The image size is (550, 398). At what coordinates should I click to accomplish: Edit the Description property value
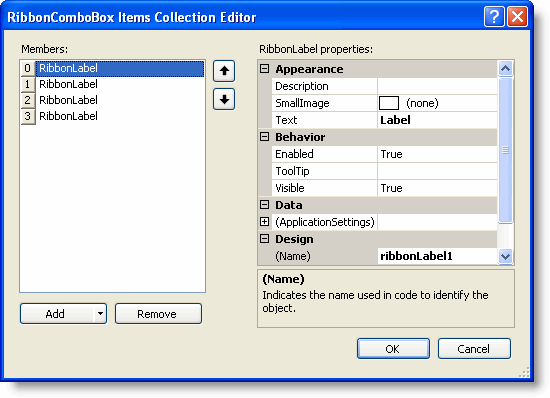coord(437,86)
